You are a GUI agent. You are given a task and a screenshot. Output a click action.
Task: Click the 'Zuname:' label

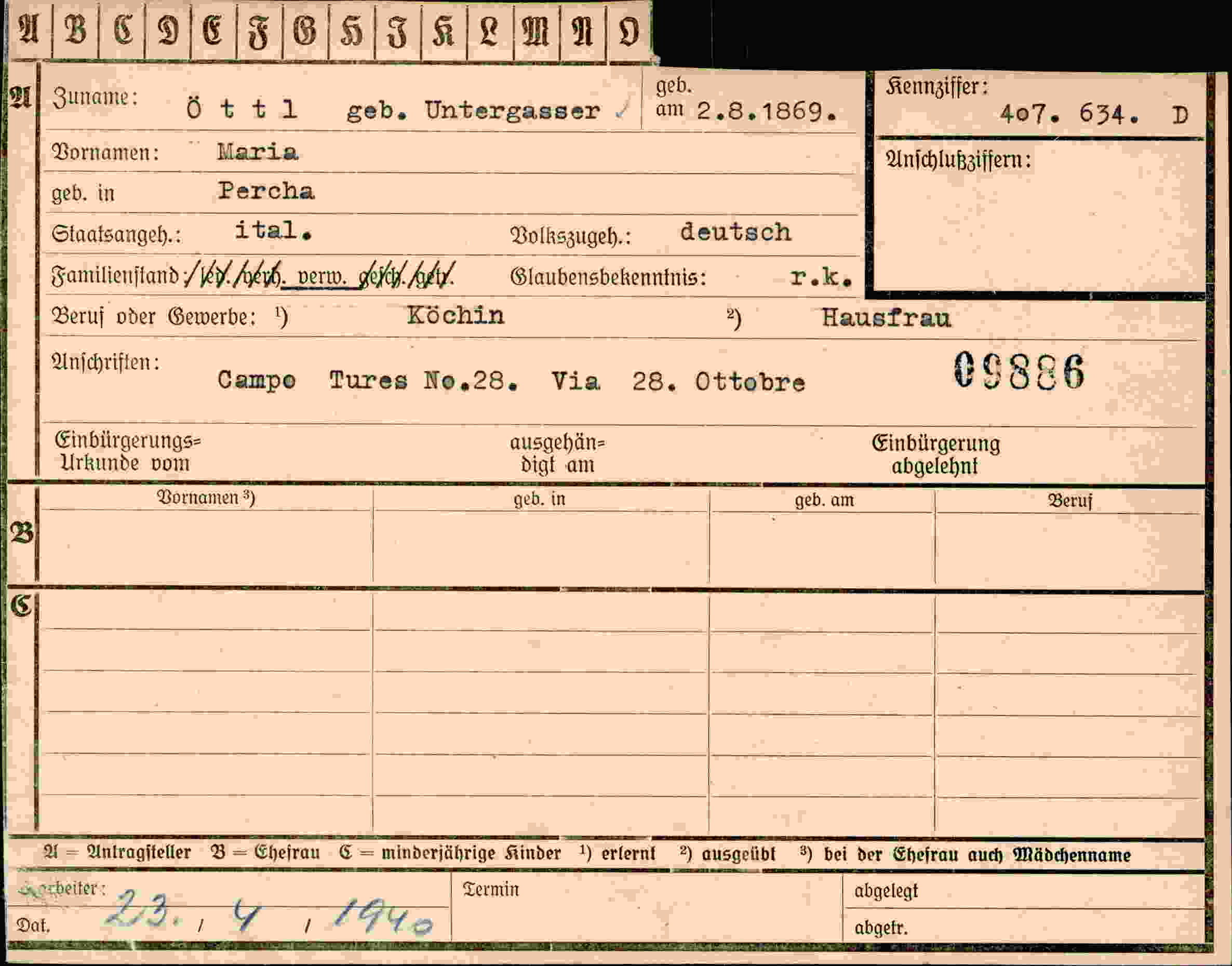[95, 98]
